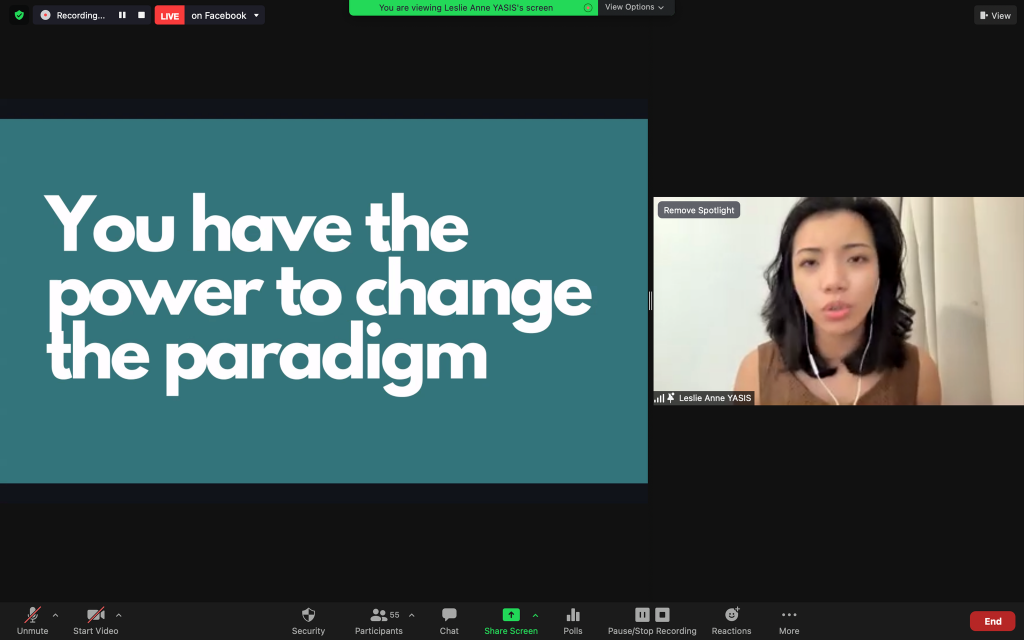The image size is (1024, 640).
Task: Click the Recording status indicator
Action: pos(72,15)
